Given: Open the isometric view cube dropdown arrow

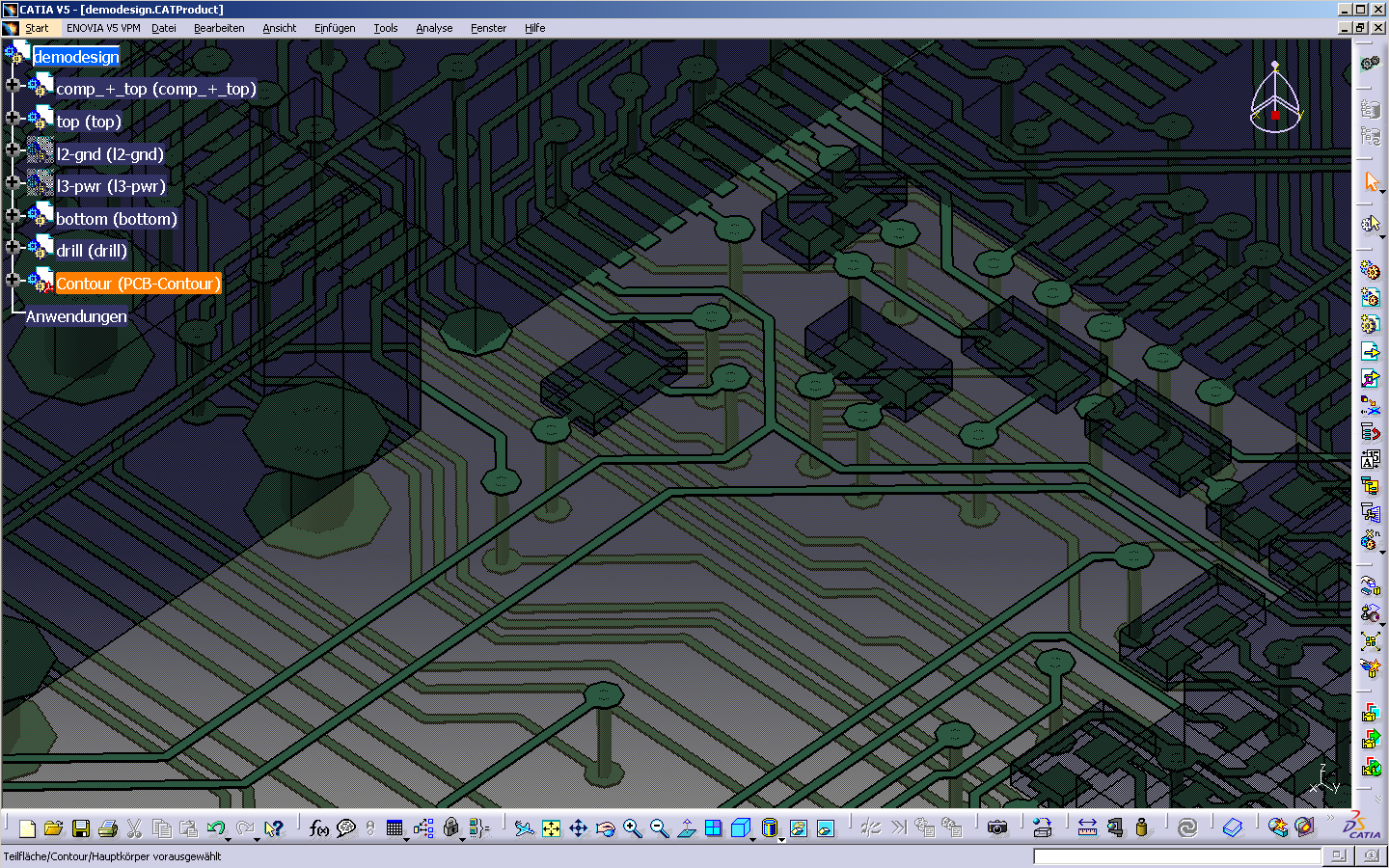Looking at the screenshot, I should click(x=751, y=840).
